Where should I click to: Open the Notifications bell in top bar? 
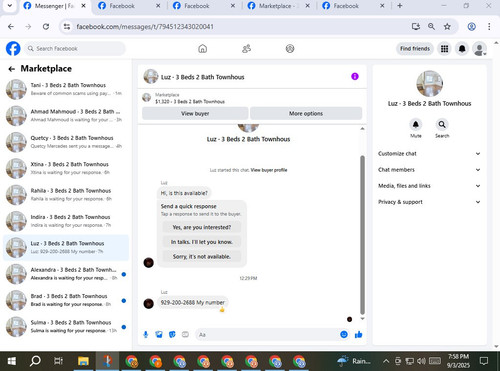(x=462, y=49)
